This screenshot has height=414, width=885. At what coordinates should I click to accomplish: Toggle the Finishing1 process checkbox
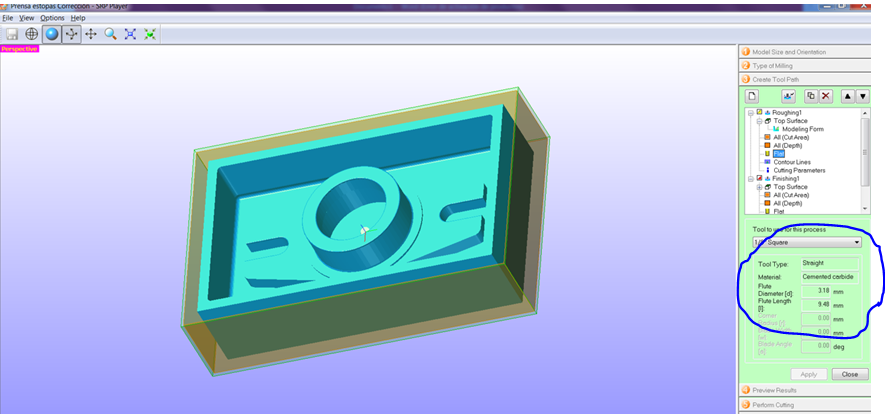759,178
